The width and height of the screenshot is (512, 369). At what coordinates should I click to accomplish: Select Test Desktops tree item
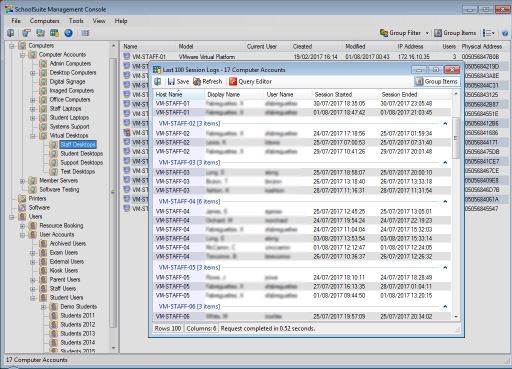click(x=78, y=172)
